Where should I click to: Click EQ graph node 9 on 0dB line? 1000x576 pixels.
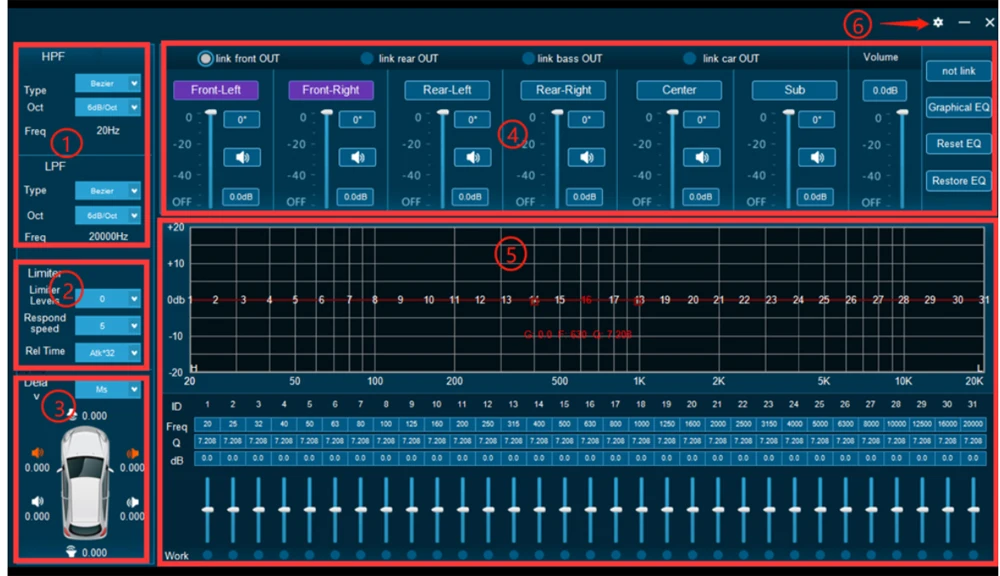[x=400, y=300]
